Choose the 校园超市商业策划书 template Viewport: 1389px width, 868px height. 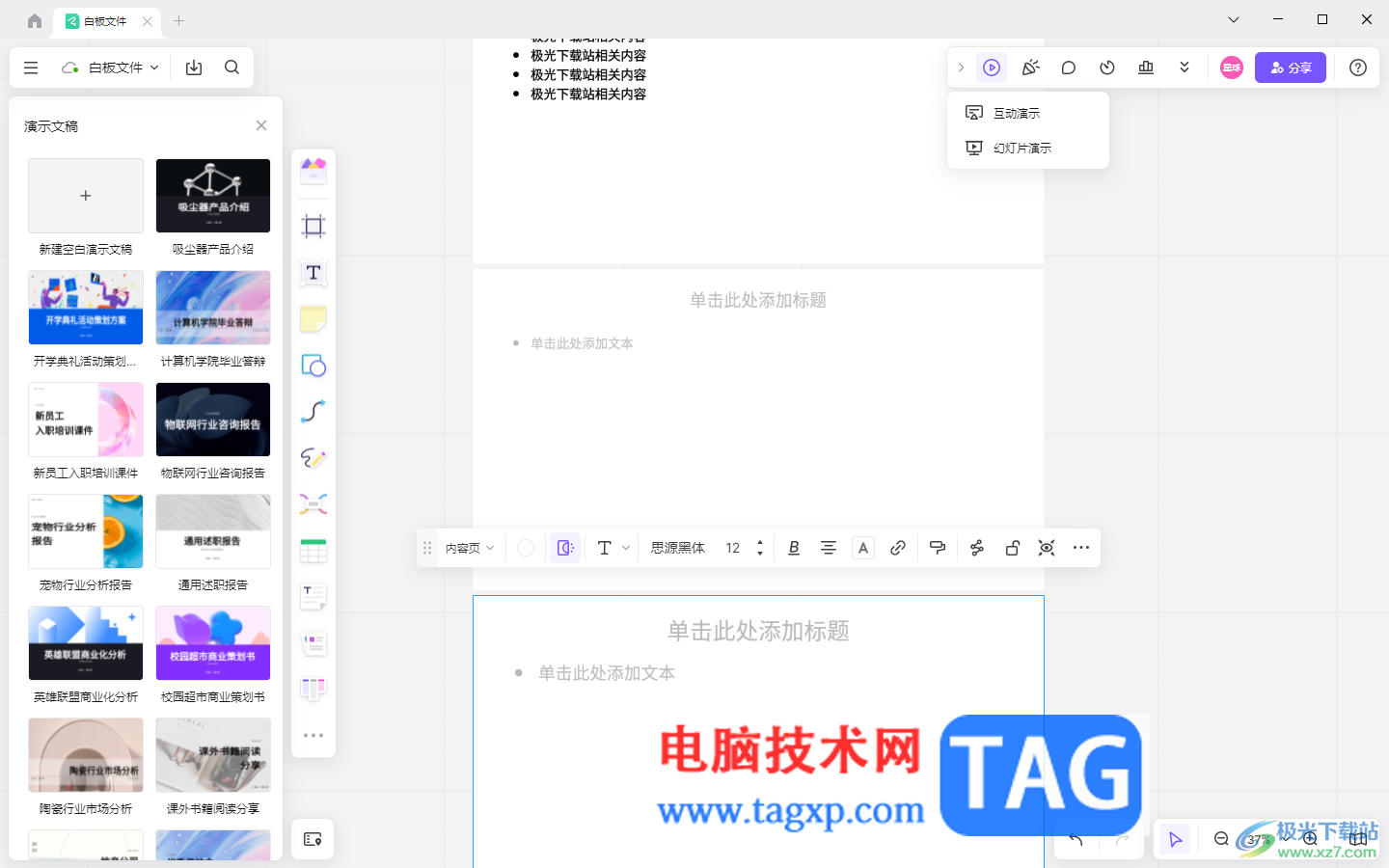click(213, 643)
